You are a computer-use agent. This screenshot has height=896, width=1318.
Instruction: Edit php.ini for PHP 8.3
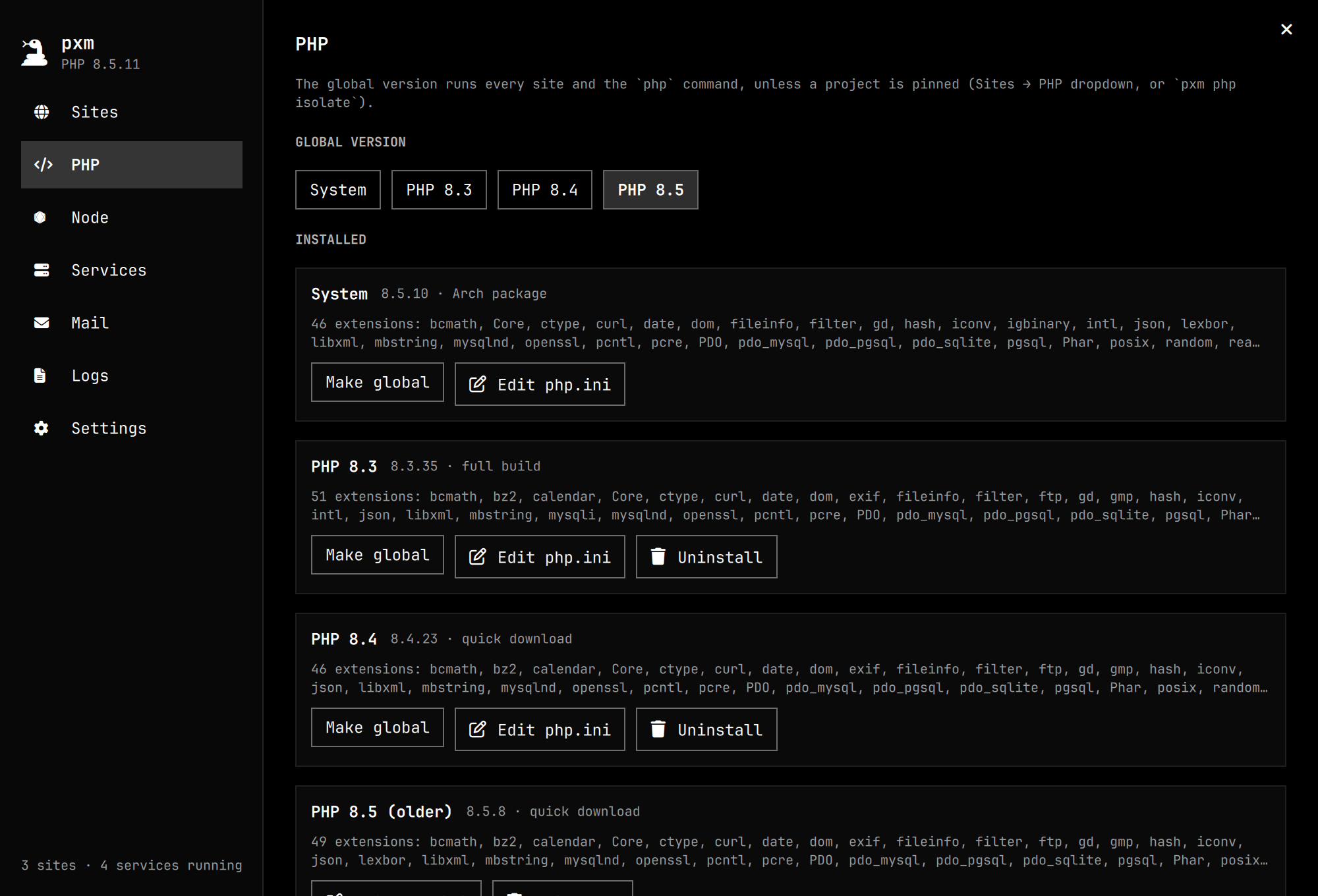[x=540, y=557]
